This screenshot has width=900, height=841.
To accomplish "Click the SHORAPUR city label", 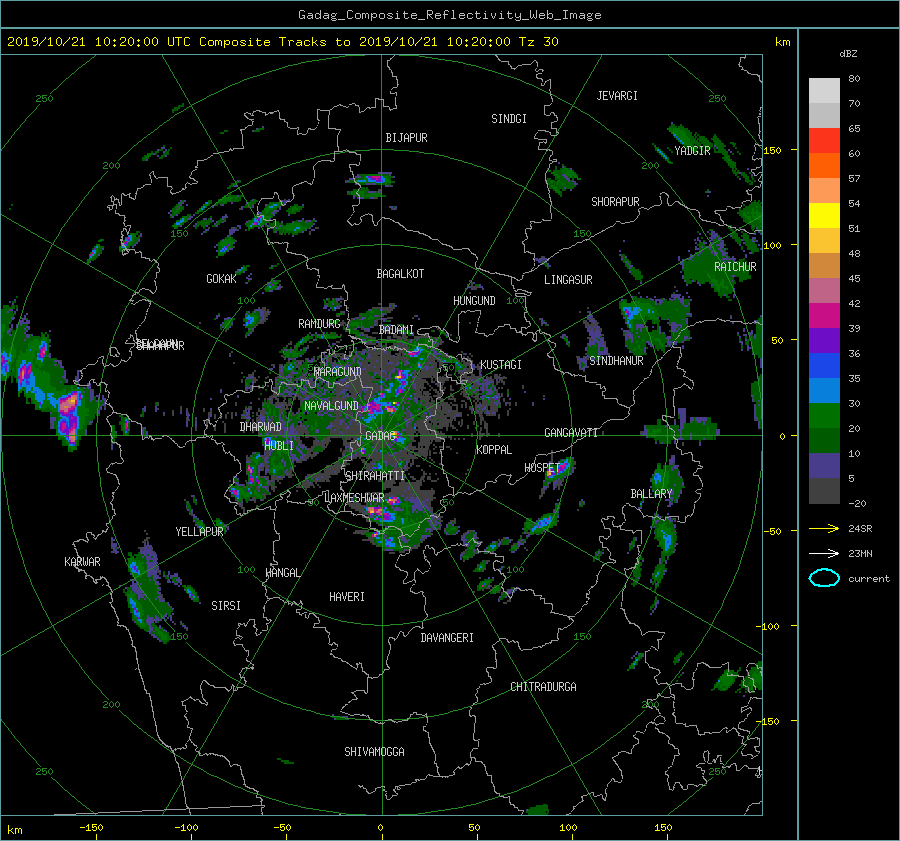I will click(615, 202).
